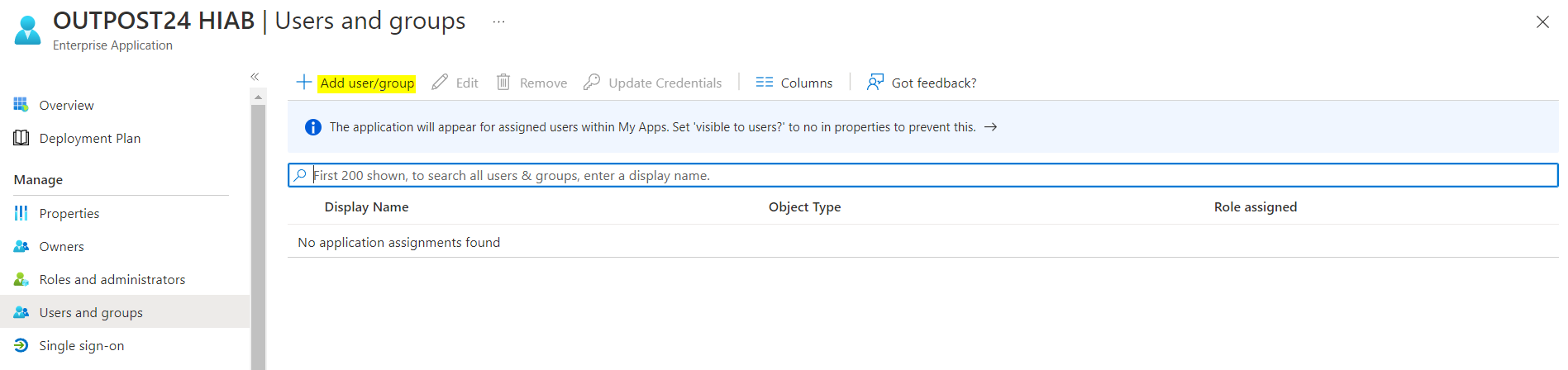This screenshot has height=370, width=1568.
Task: Click the Got feedback person icon
Action: [x=875, y=83]
